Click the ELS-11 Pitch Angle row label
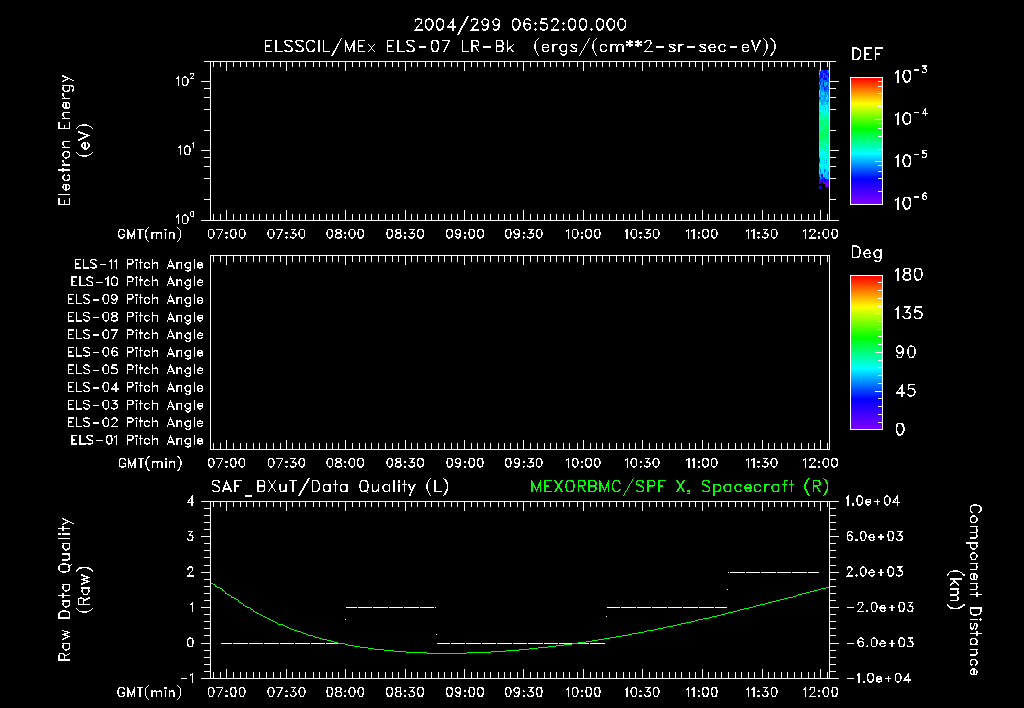 coord(138,265)
